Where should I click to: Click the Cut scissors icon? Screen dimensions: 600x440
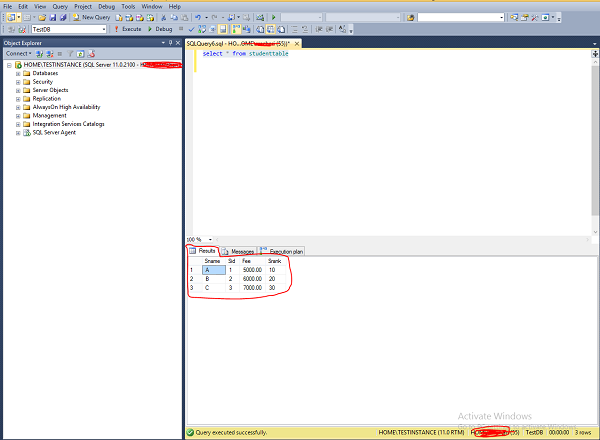164,17
